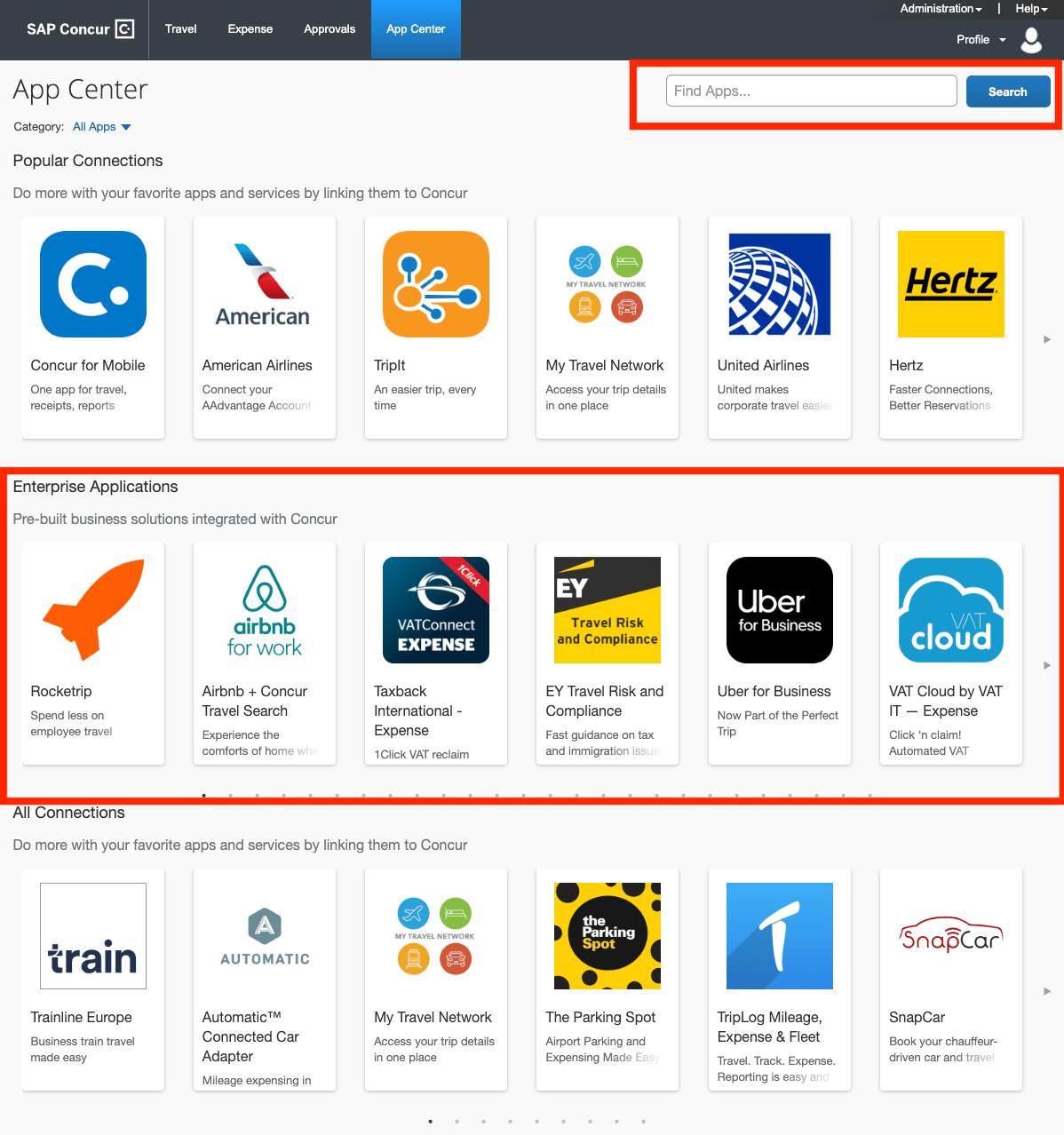
Task: Open the Uber for Business title
Action: point(774,692)
